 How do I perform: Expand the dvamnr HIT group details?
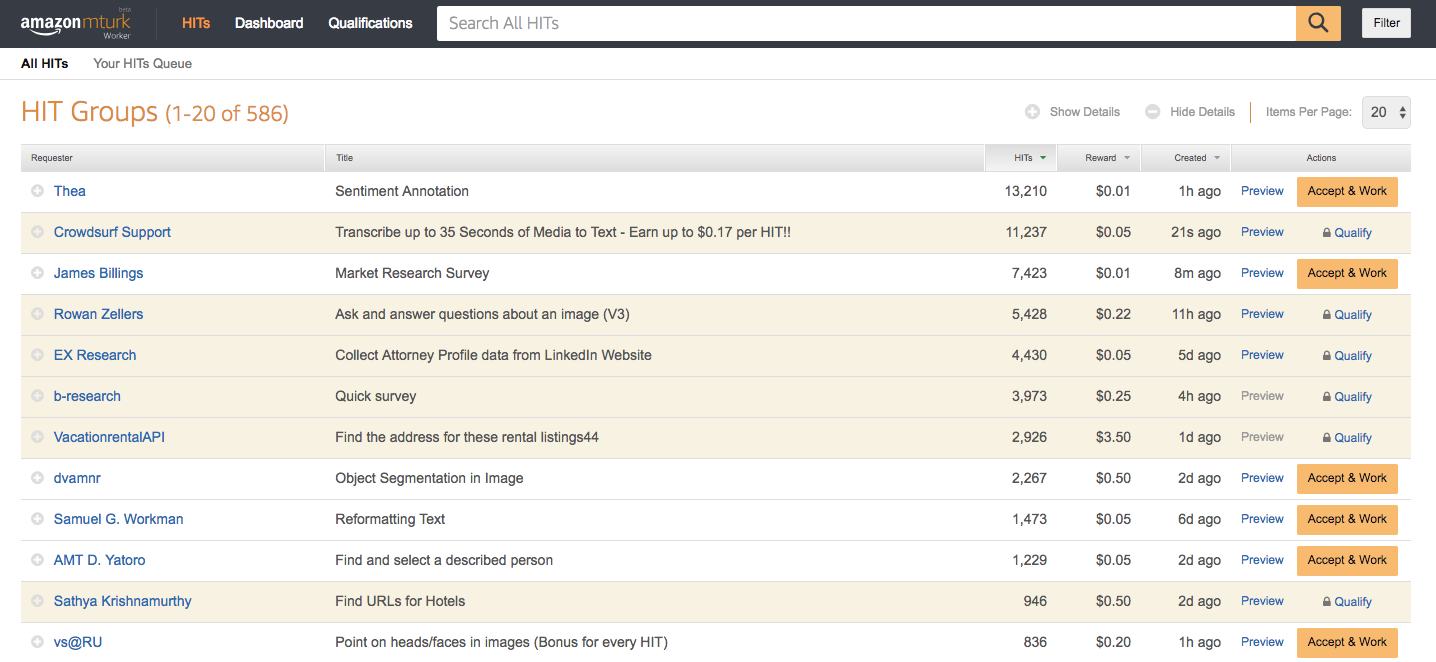click(38, 478)
